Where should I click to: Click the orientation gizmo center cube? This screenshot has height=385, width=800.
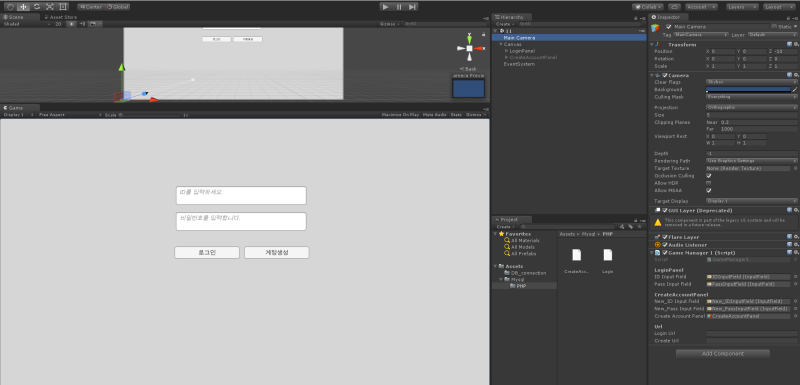469,48
